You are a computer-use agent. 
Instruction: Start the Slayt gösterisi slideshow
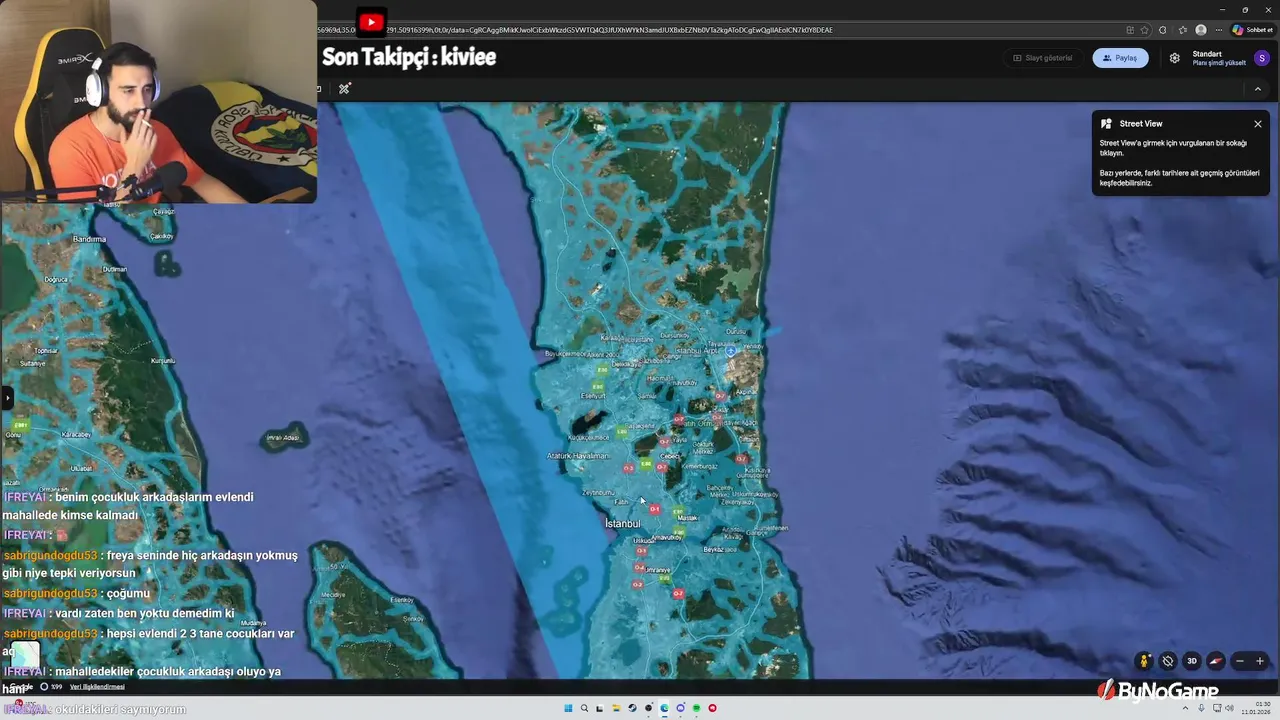click(1042, 58)
